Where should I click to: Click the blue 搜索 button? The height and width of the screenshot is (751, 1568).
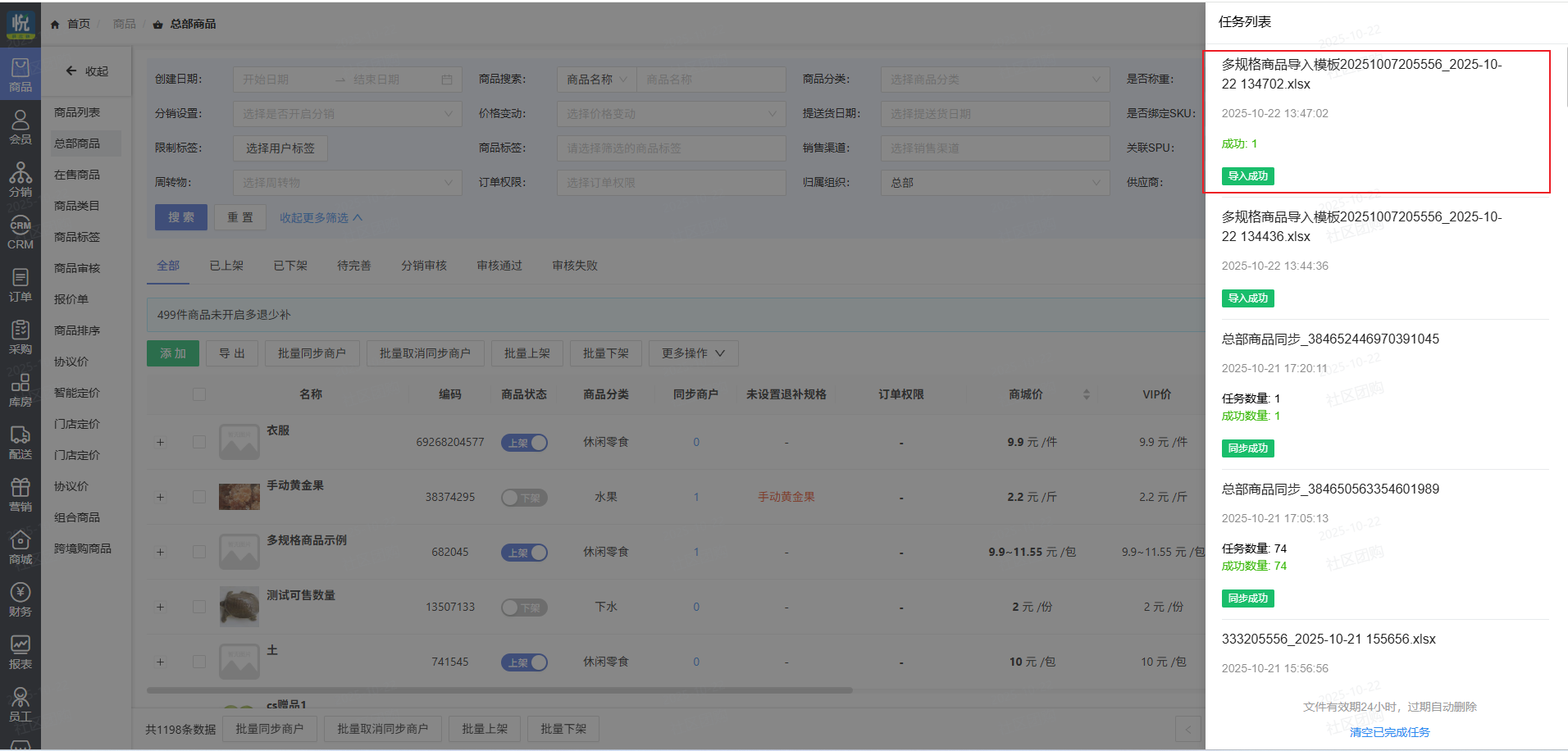[181, 217]
